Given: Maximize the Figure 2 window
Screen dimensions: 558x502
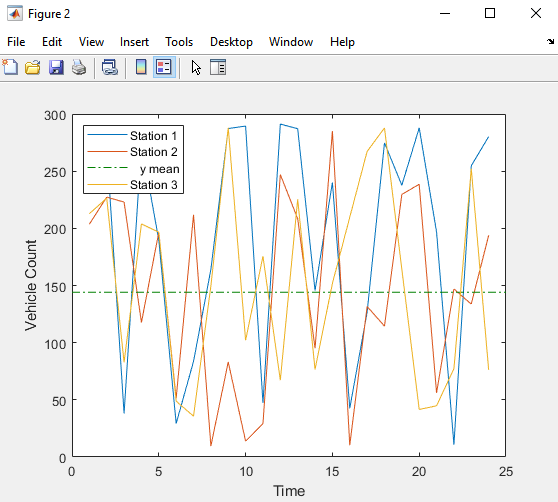Looking at the screenshot, I should (x=490, y=14).
